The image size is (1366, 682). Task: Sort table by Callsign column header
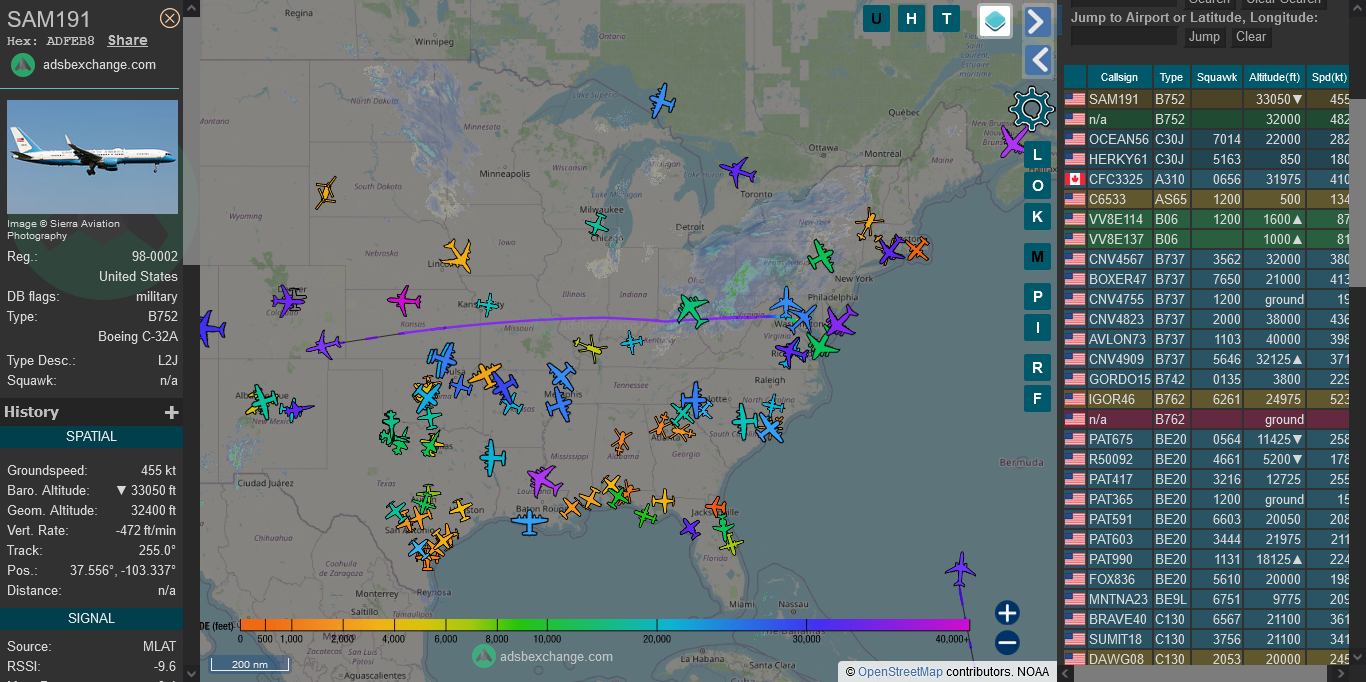[x=1119, y=77]
